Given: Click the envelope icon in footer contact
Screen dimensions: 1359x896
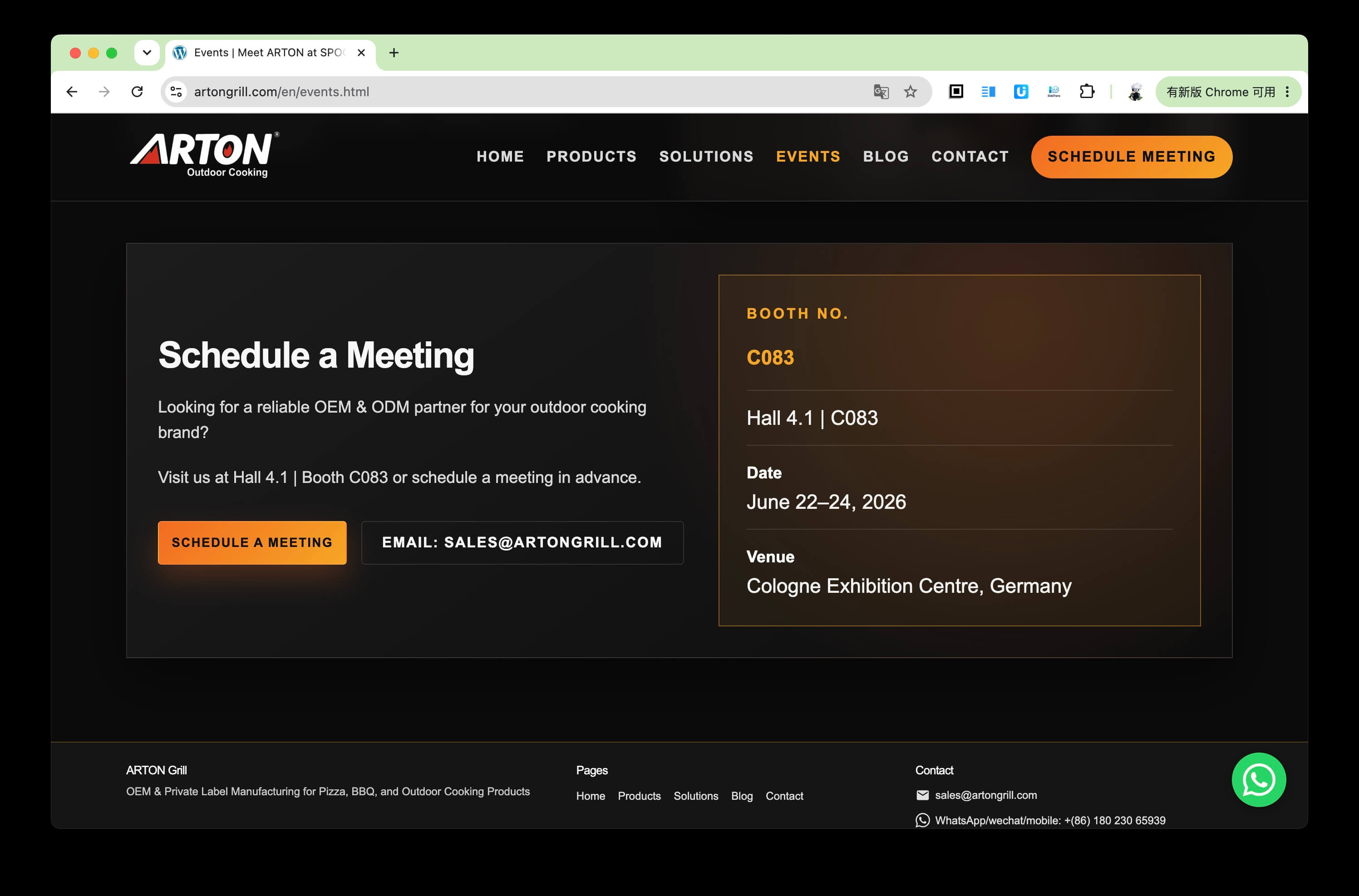Looking at the screenshot, I should [922, 795].
